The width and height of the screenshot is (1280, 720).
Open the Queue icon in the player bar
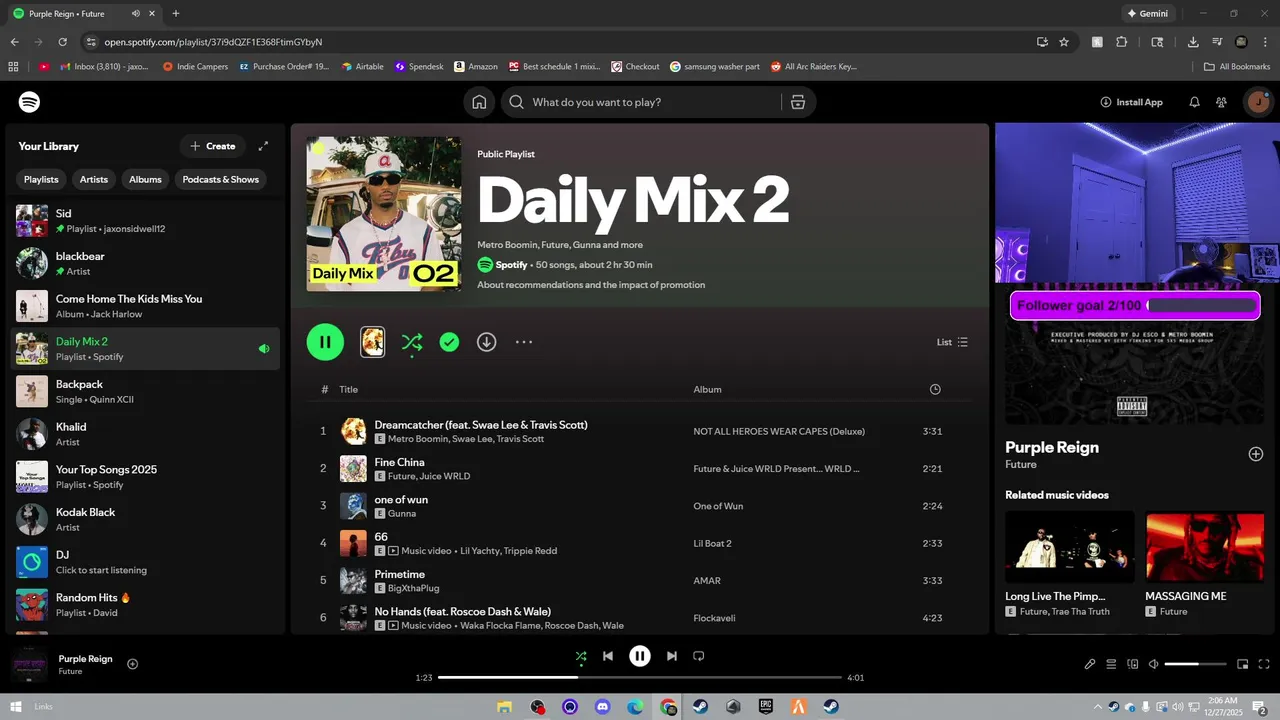(1111, 664)
